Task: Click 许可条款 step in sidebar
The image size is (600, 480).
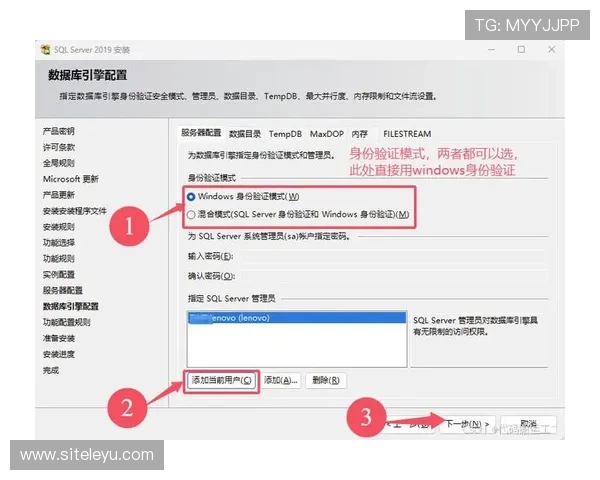Action: tap(59, 147)
